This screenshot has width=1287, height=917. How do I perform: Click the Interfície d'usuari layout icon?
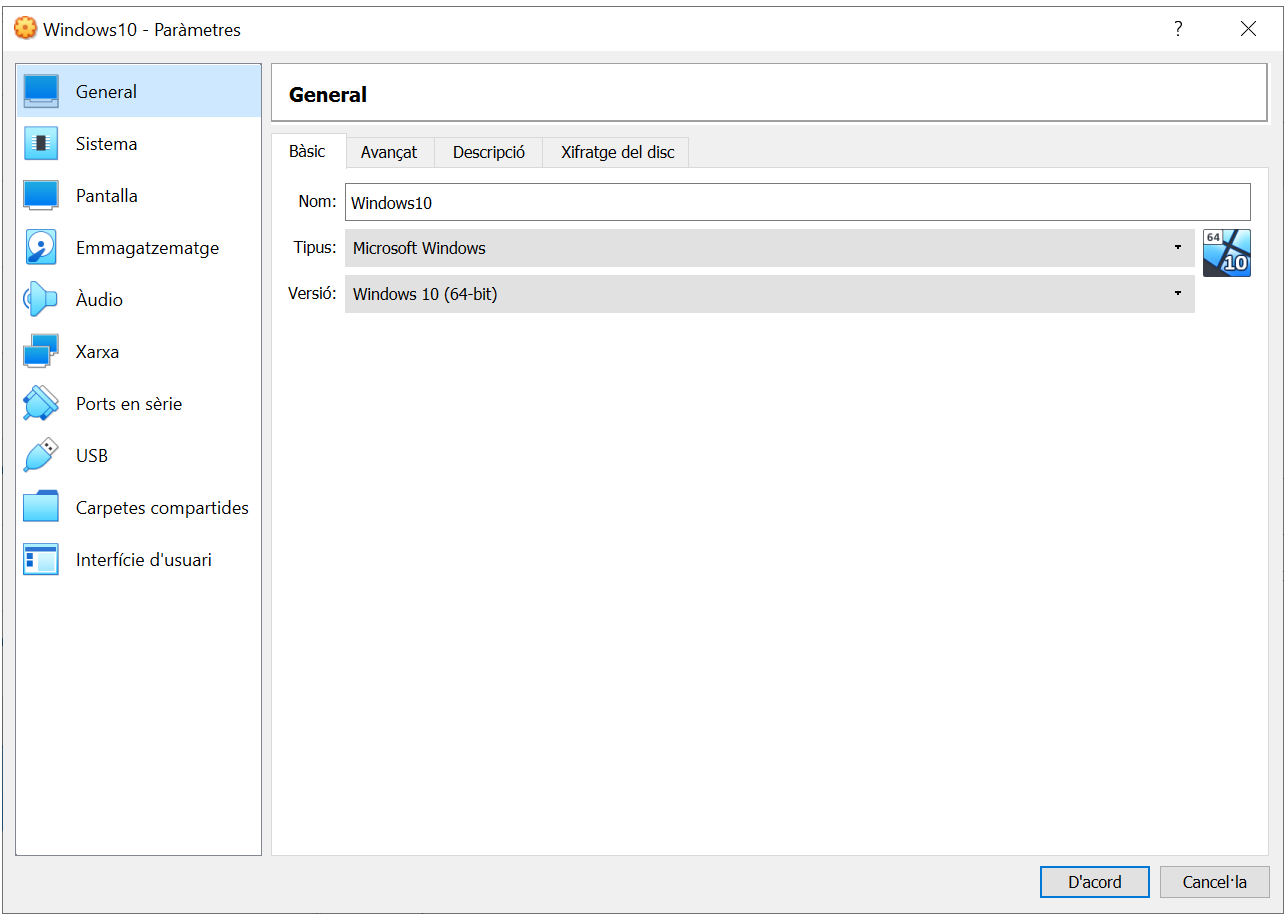[x=41, y=559]
